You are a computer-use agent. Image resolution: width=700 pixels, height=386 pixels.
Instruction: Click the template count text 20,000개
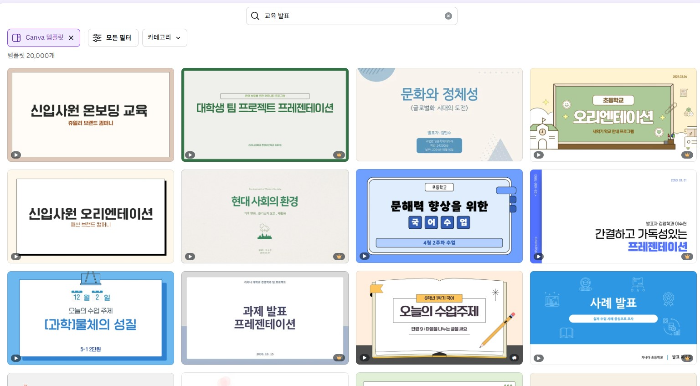coord(40,56)
